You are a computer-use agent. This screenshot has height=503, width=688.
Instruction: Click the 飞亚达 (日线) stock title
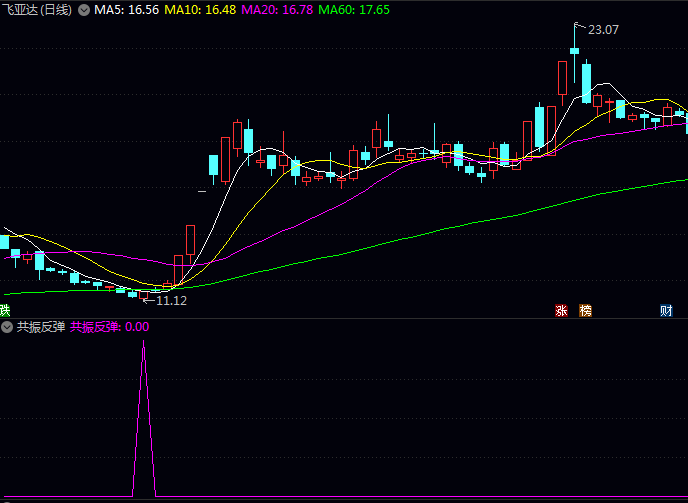click(x=37, y=9)
